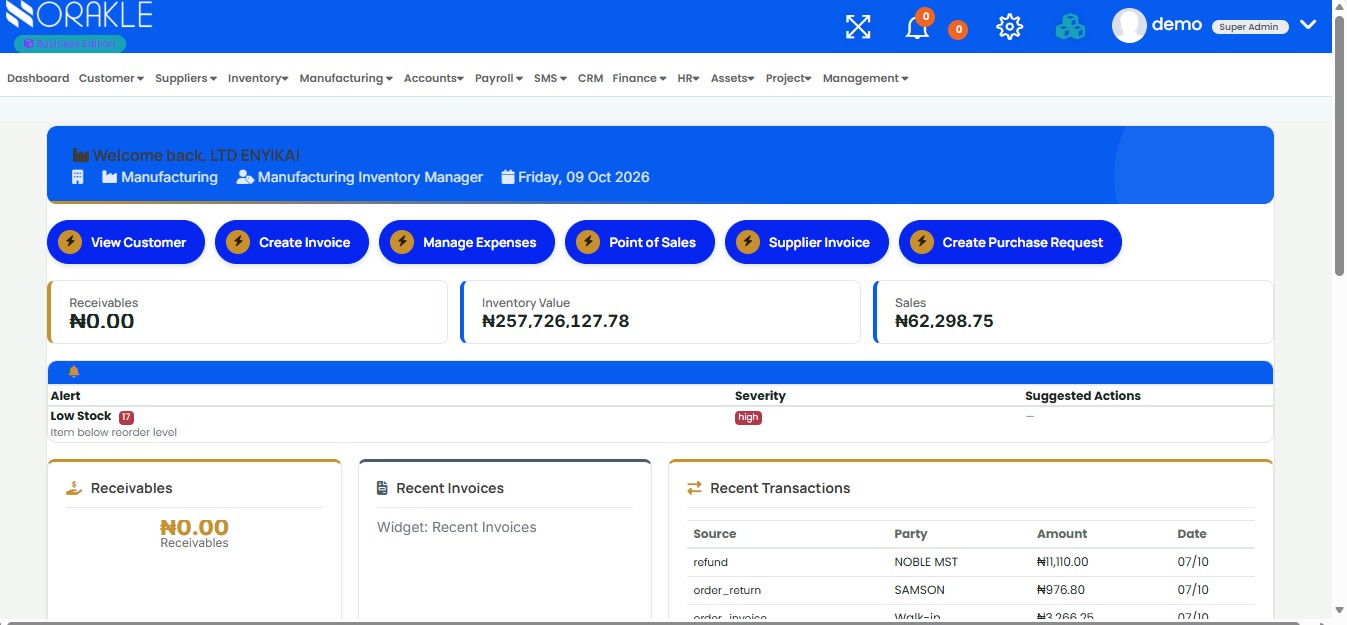Click the calendar icon beside the date
The image size is (1347, 625).
coord(508,177)
